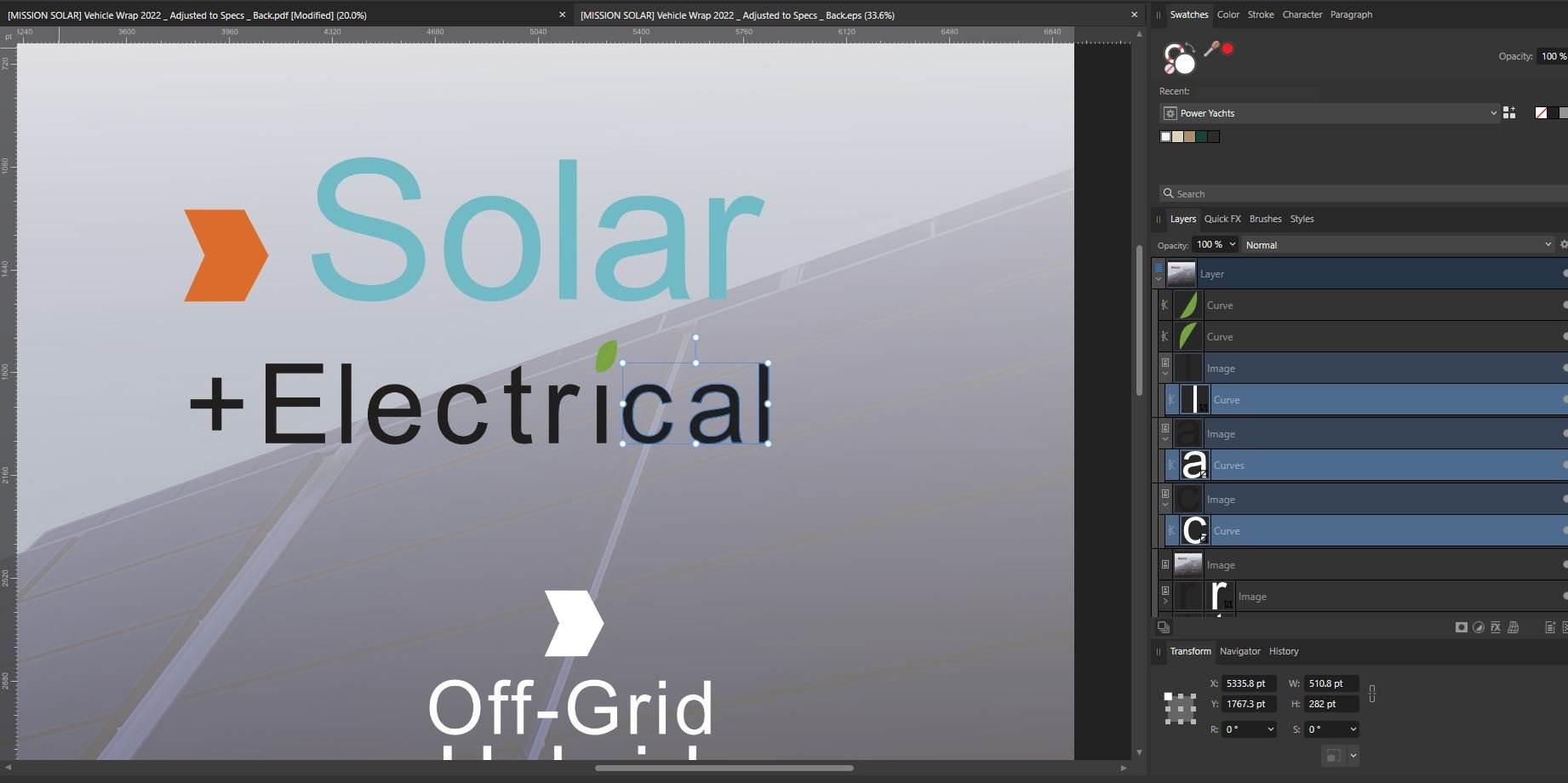The image size is (1568, 783).
Task: Close the Back.pdf document tab
Action: click(x=562, y=14)
